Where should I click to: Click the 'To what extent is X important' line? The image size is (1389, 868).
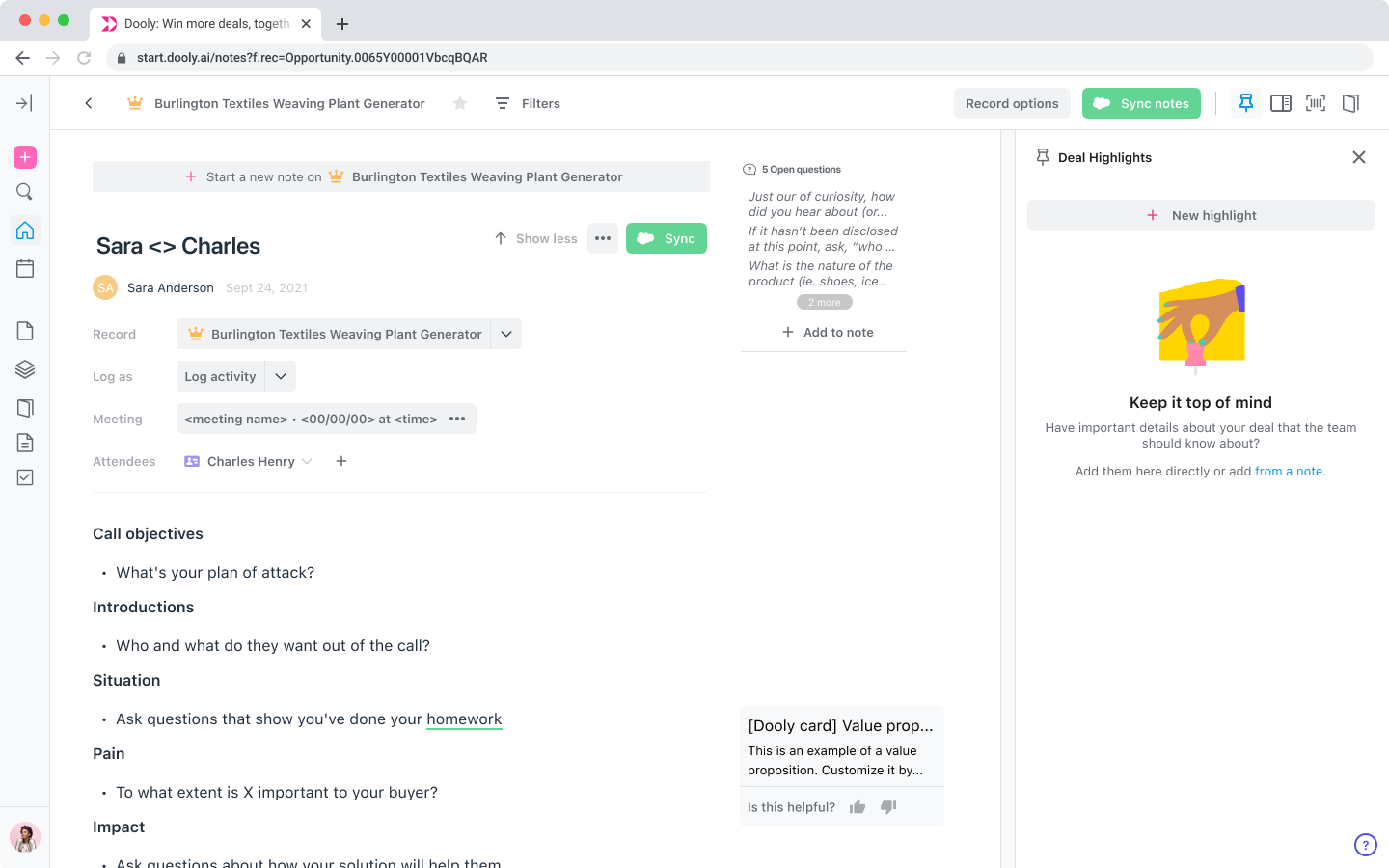(277, 792)
